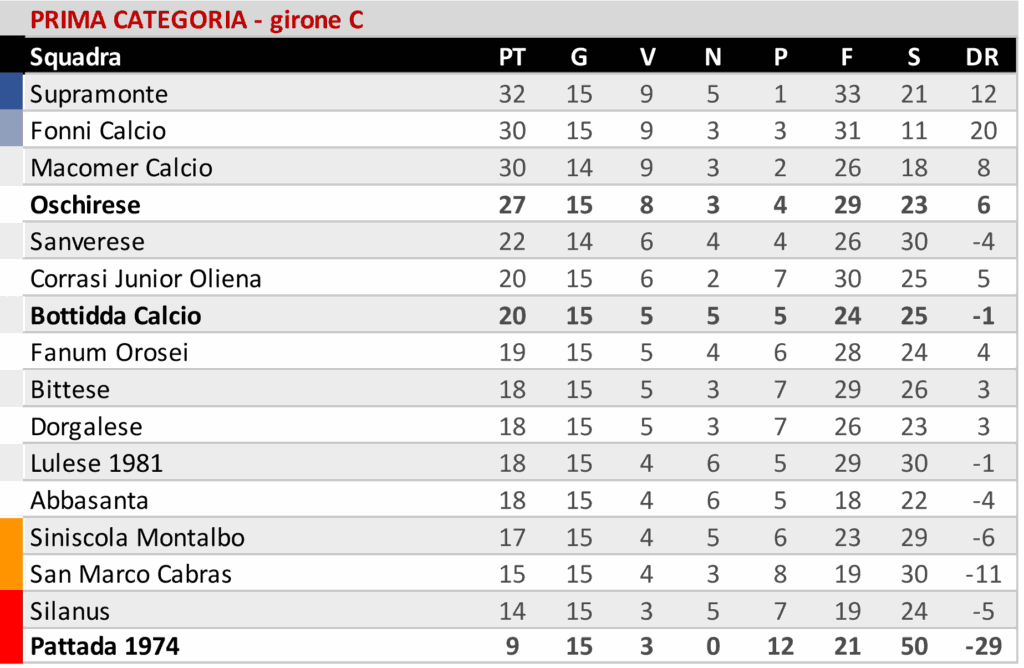Click the orange marker beside Siniscola Montalbo
The height and width of the screenshot is (668, 1024).
[x=11, y=553]
